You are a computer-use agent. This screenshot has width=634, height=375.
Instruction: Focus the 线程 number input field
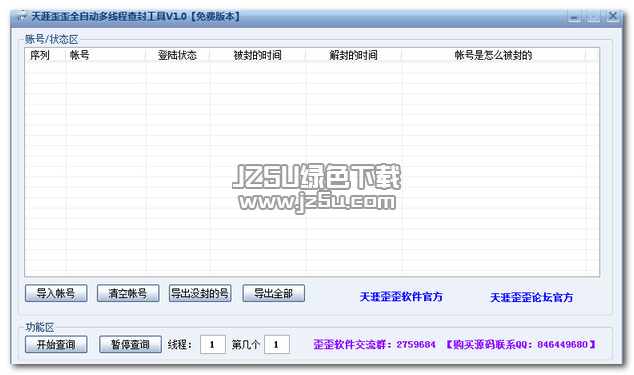coord(213,344)
